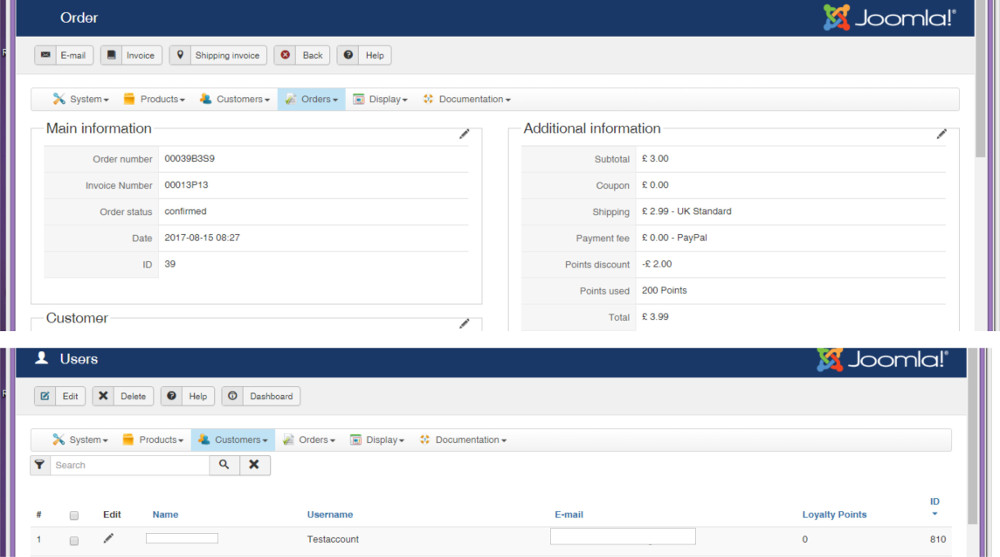
Task: Open the Products menu in Order panel
Action: coord(154,99)
